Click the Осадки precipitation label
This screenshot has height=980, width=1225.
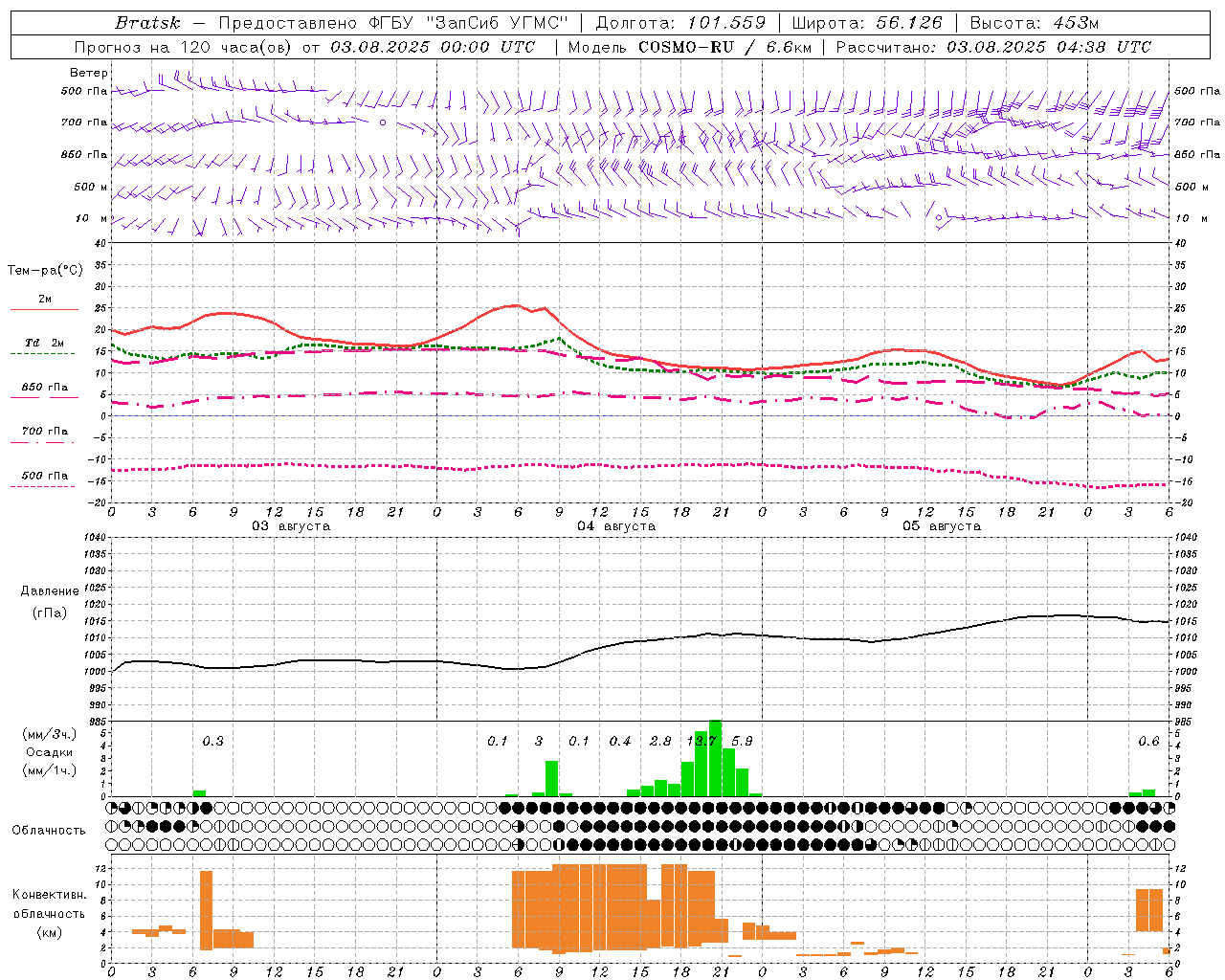(49, 752)
